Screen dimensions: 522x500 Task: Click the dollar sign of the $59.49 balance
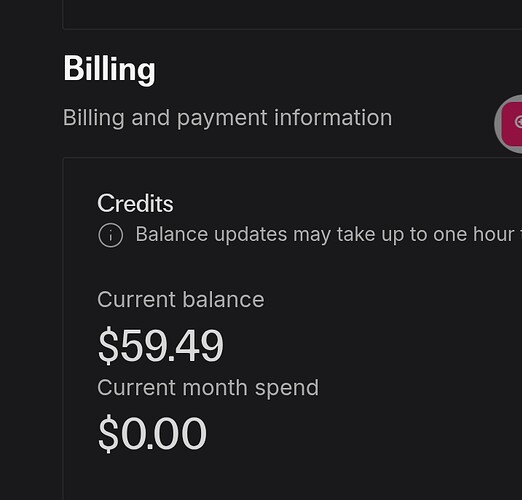point(108,345)
